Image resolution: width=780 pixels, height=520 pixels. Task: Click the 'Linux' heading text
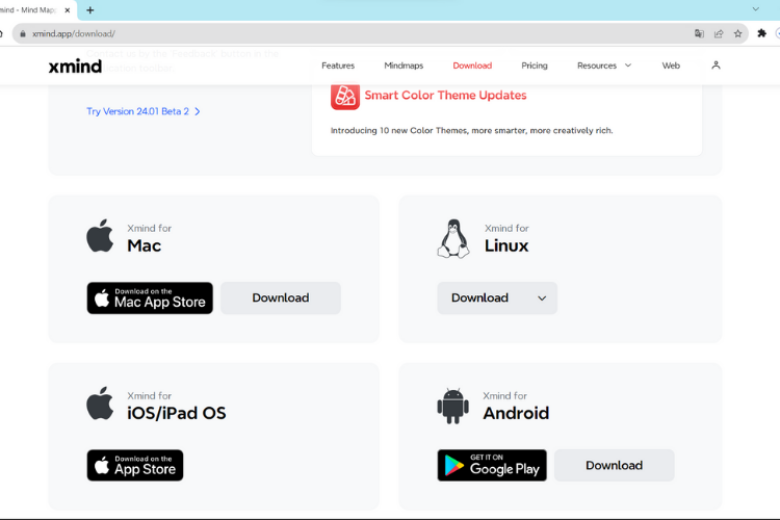(x=506, y=246)
